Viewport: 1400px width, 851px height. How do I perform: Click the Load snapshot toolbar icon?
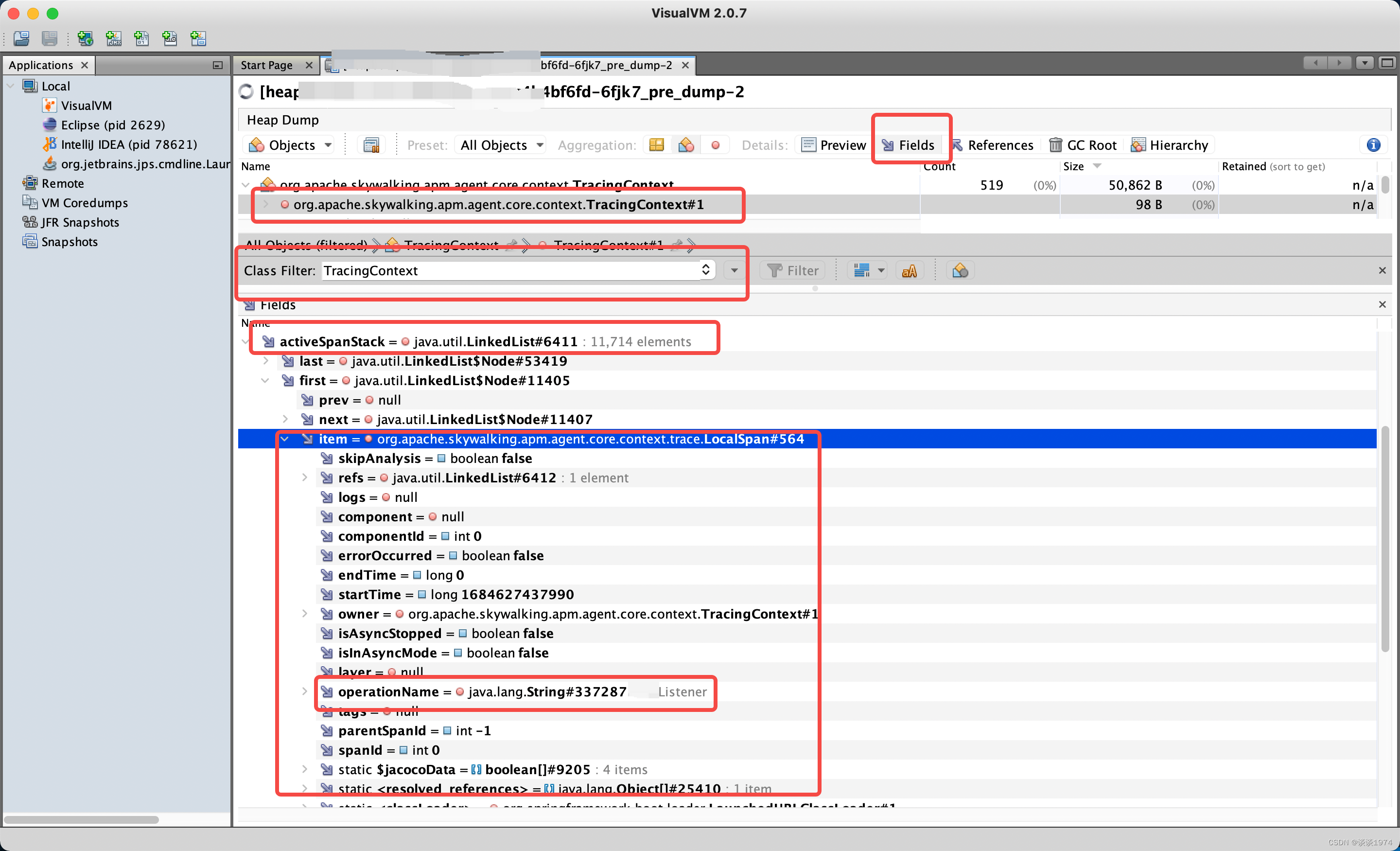(x=21, y=38)
